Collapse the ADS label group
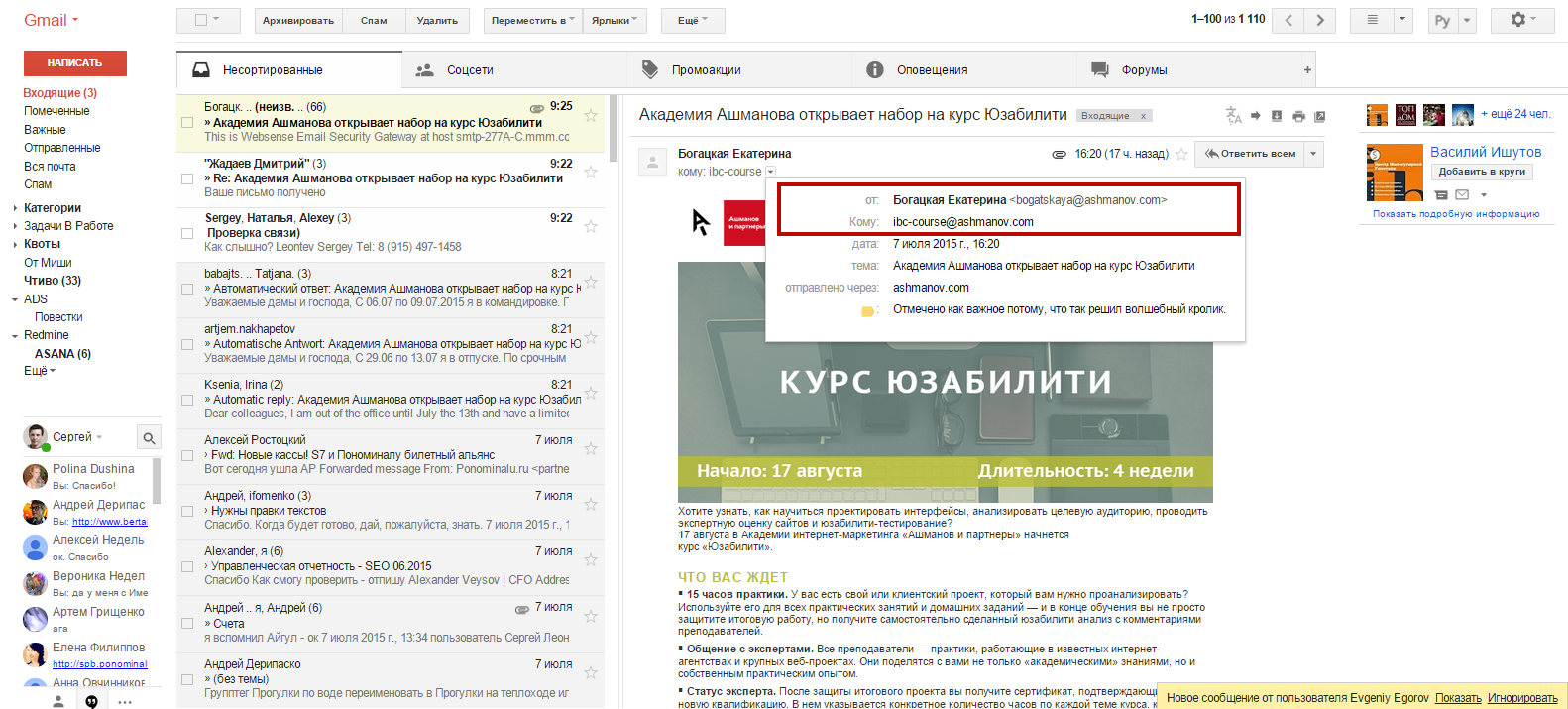Screen dimensions: 1568x709 (x=15, y=299)
